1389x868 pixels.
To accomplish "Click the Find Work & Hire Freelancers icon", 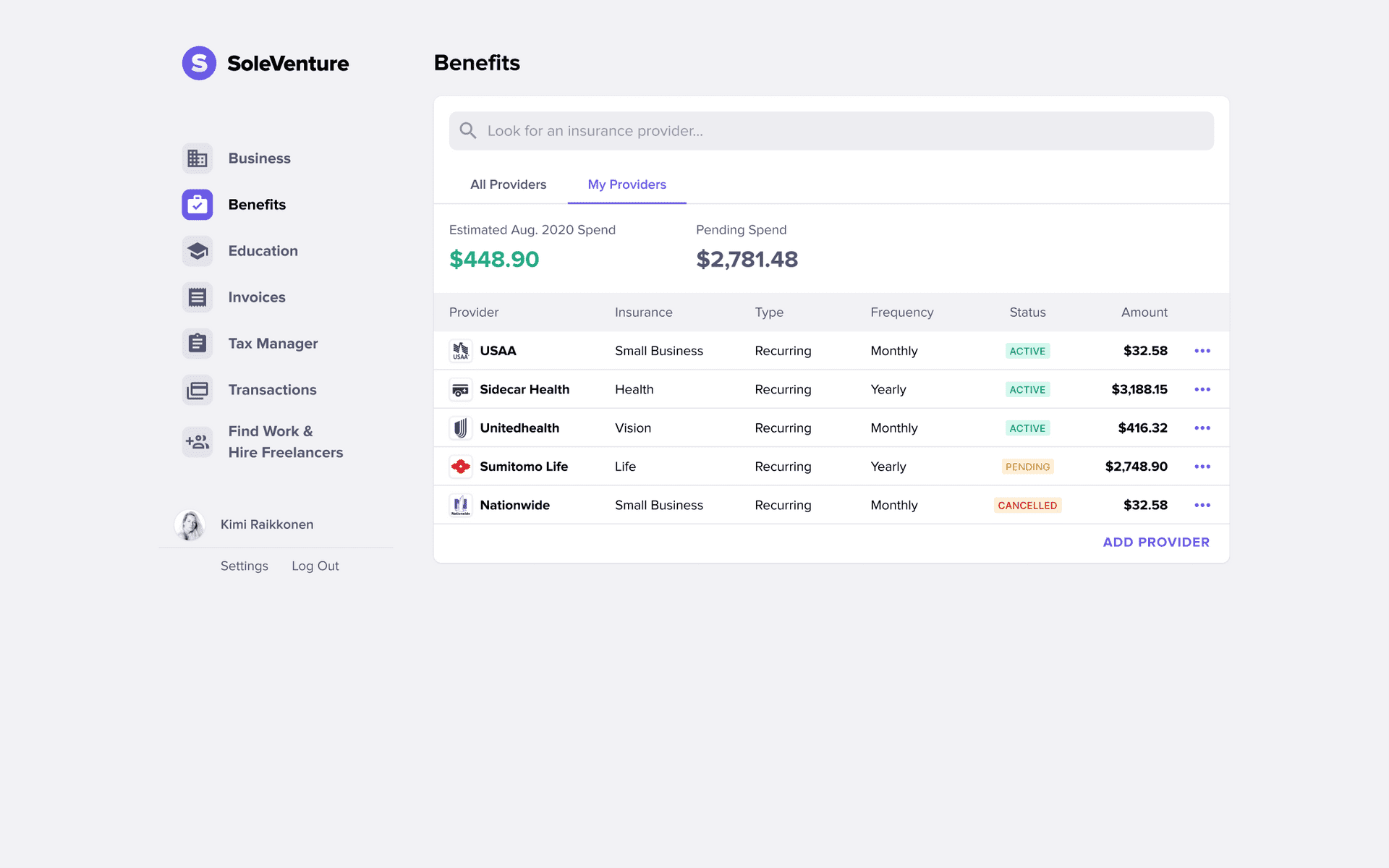I will [197, 442].
